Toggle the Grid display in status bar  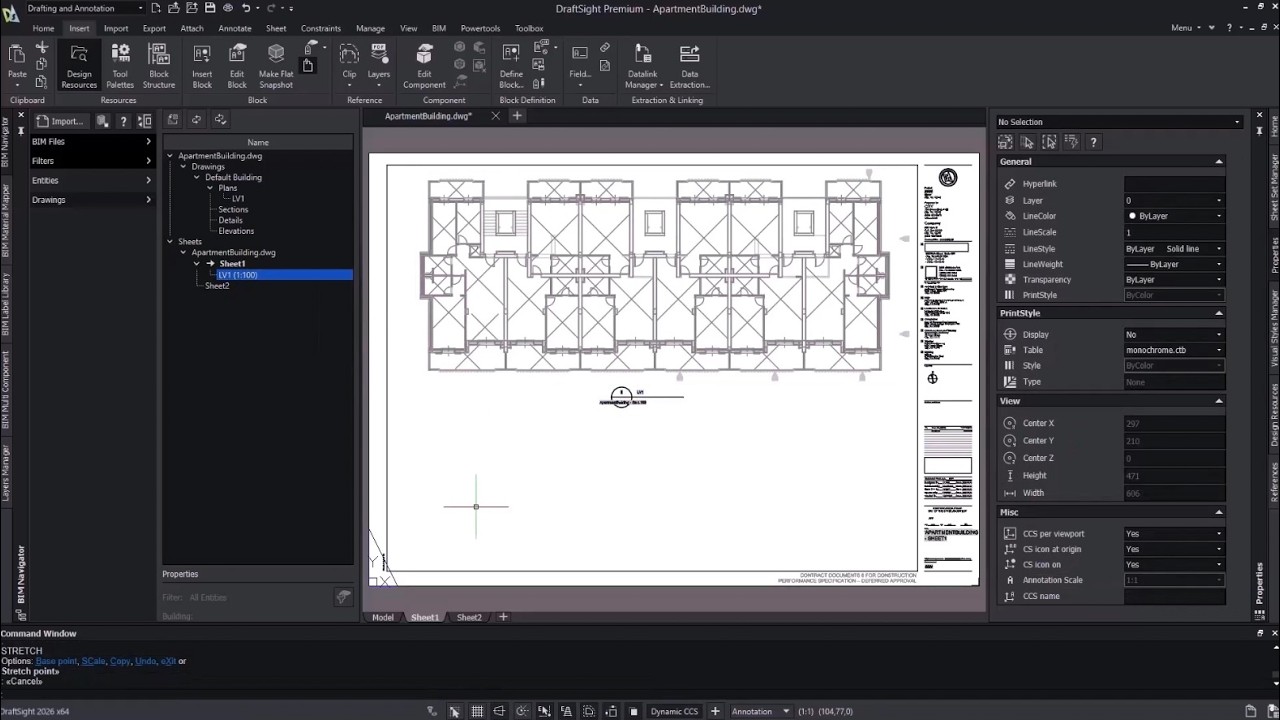click(477, 711)
